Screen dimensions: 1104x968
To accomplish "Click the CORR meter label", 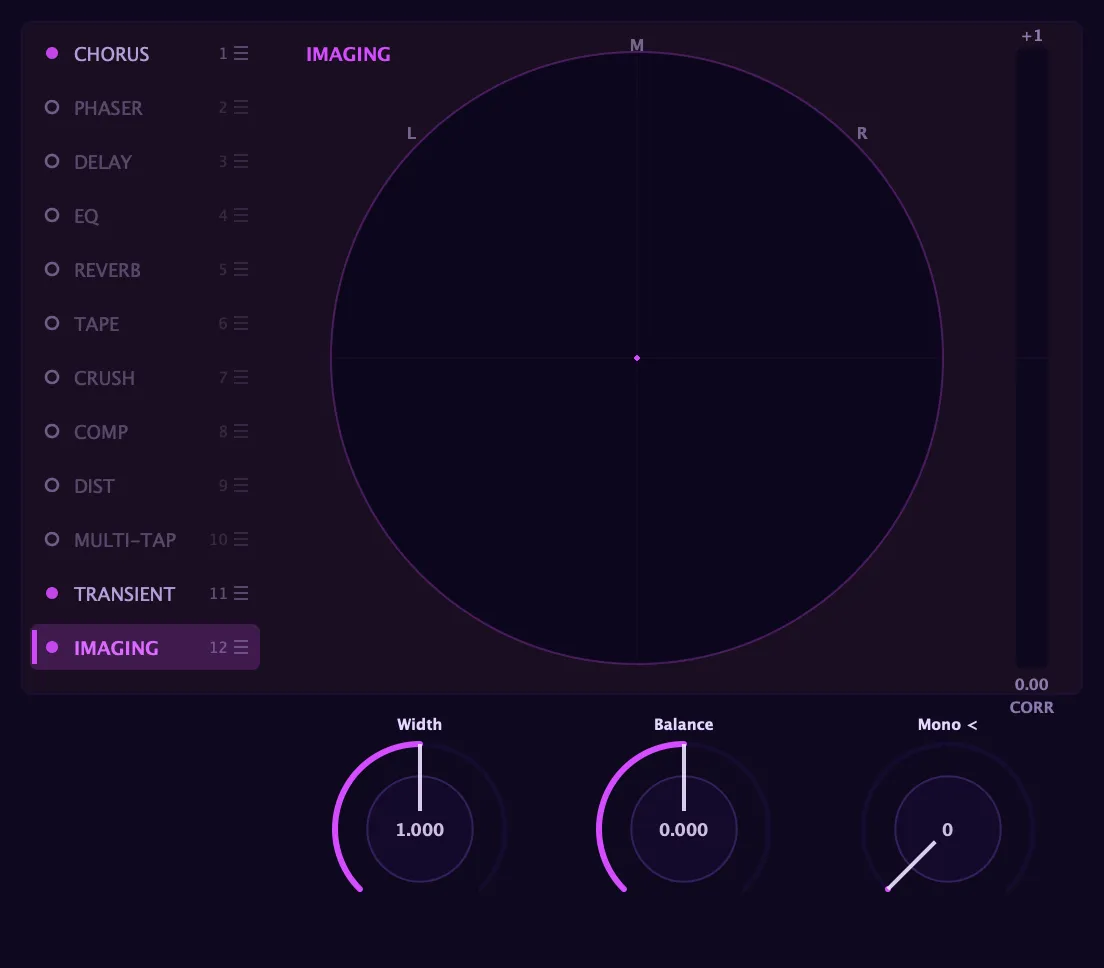I will tap(1031, 708).
